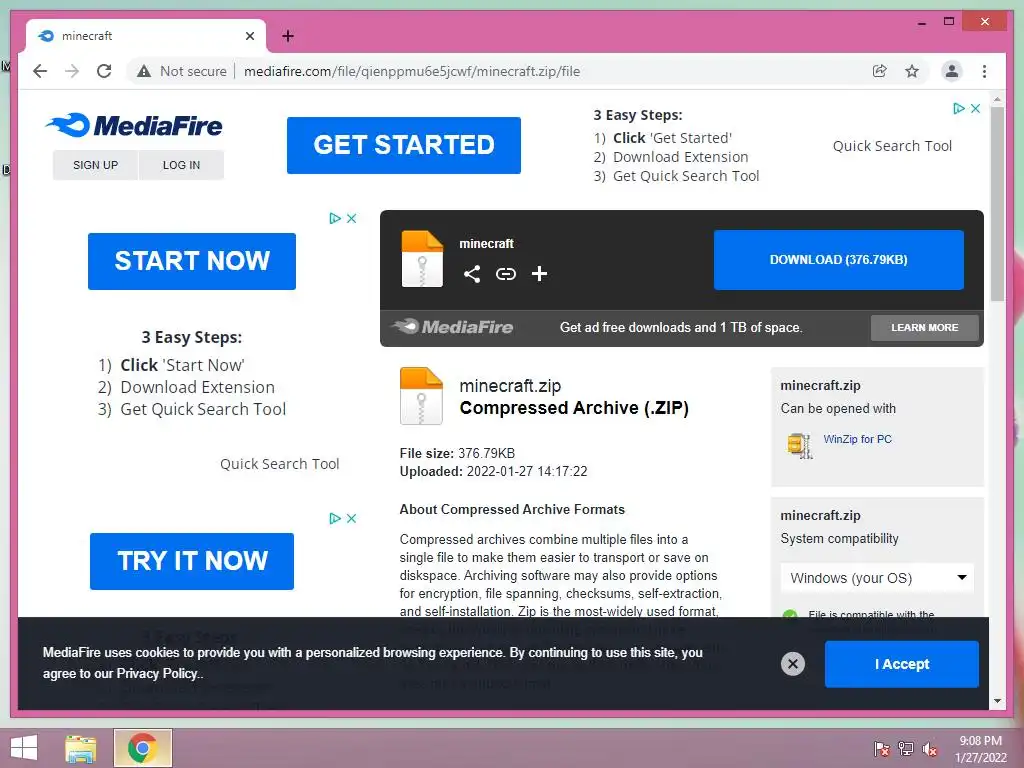
Task: Close the minecraft tab
Action: (x=250, y=36)
